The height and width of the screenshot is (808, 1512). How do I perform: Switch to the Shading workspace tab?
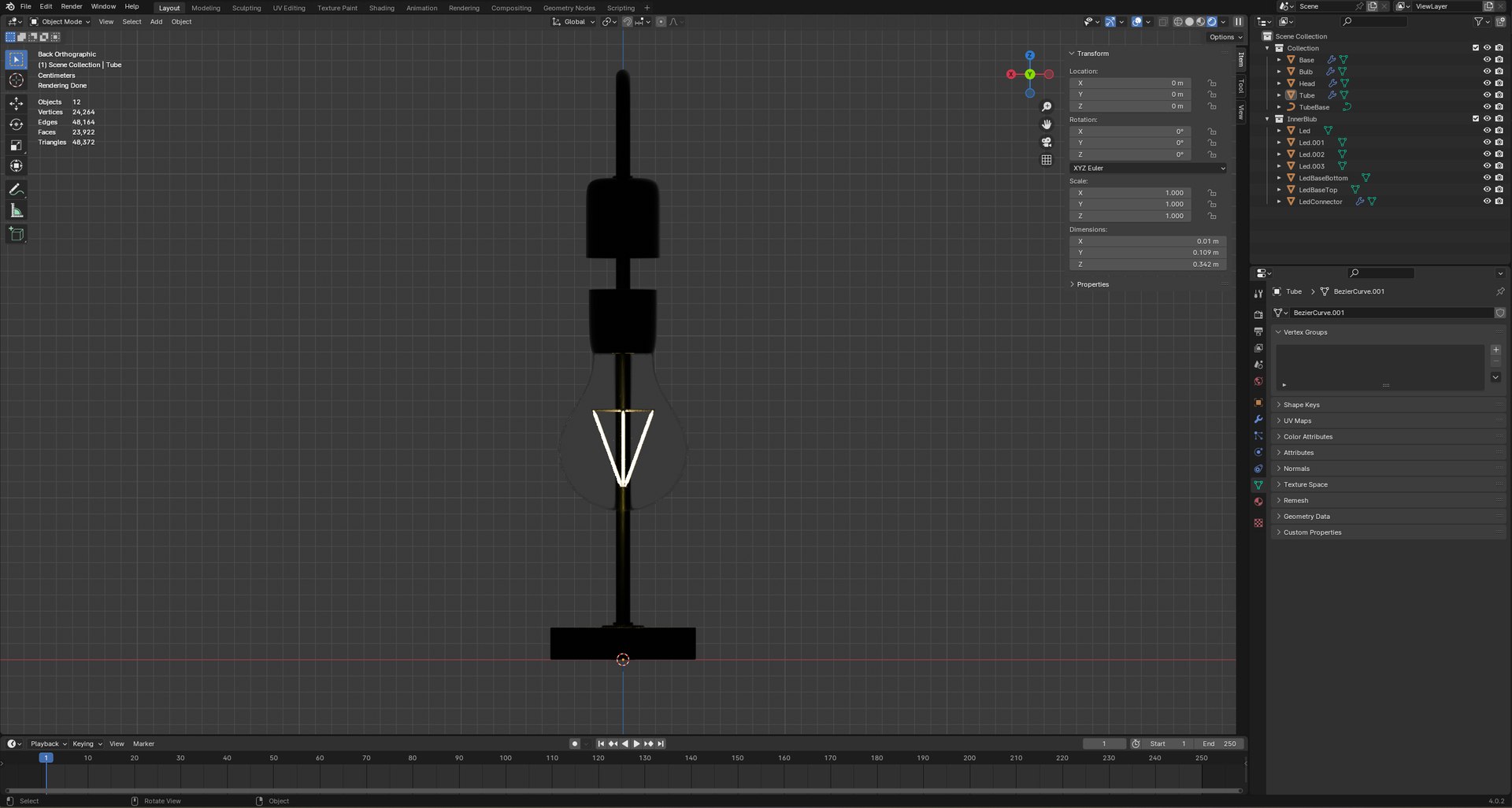tap(382, 8)
